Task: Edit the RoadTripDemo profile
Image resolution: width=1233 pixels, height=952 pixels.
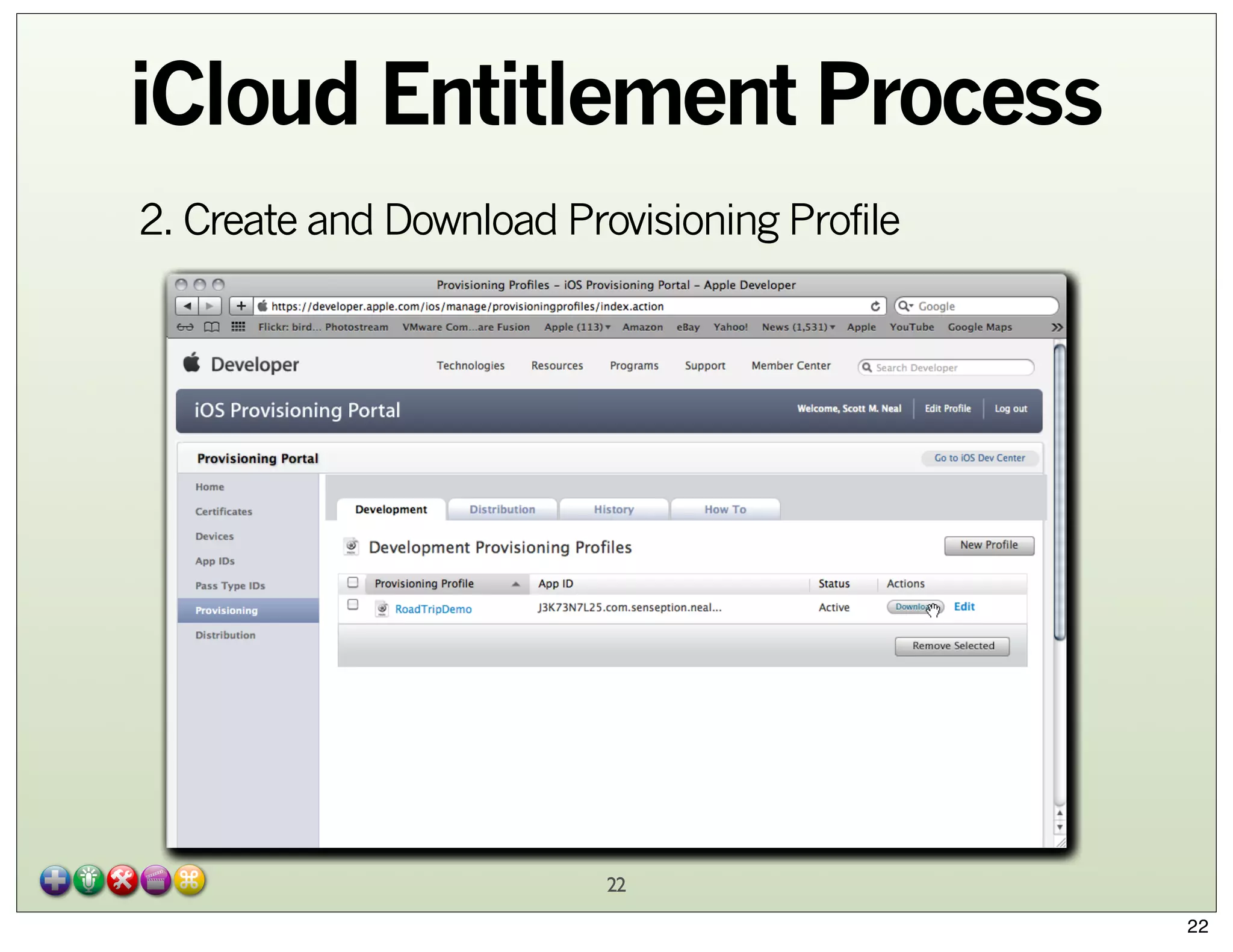Action: (964, 607)
